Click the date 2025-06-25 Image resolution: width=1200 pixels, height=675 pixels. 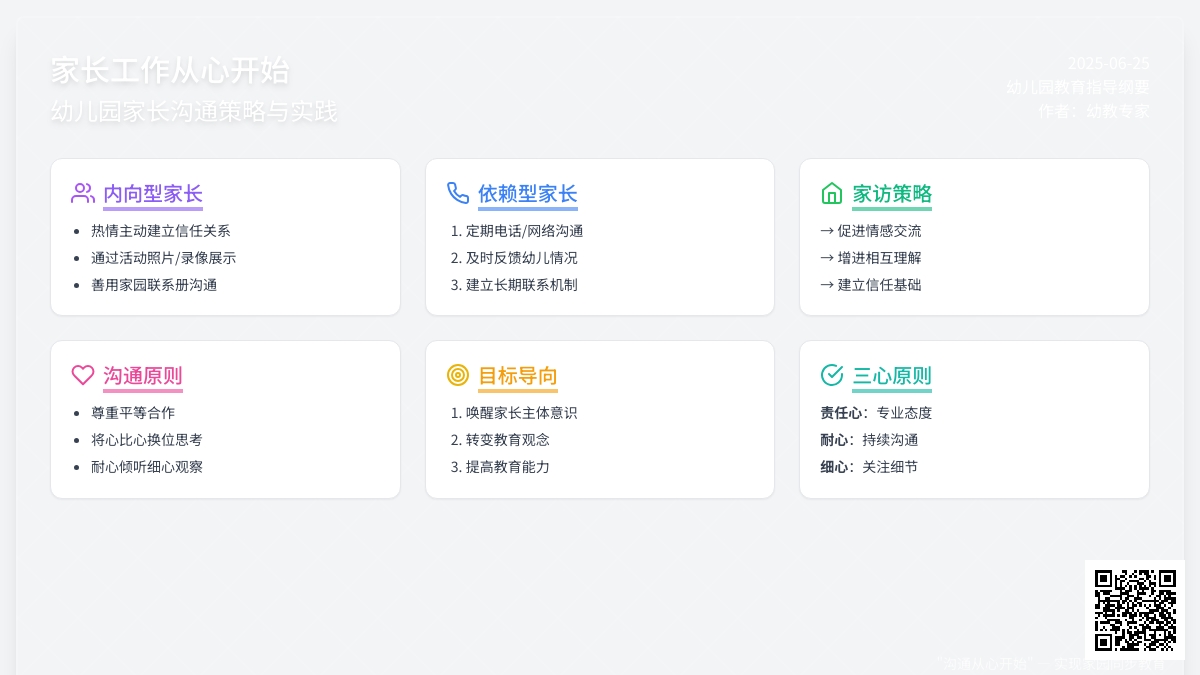1108,63
